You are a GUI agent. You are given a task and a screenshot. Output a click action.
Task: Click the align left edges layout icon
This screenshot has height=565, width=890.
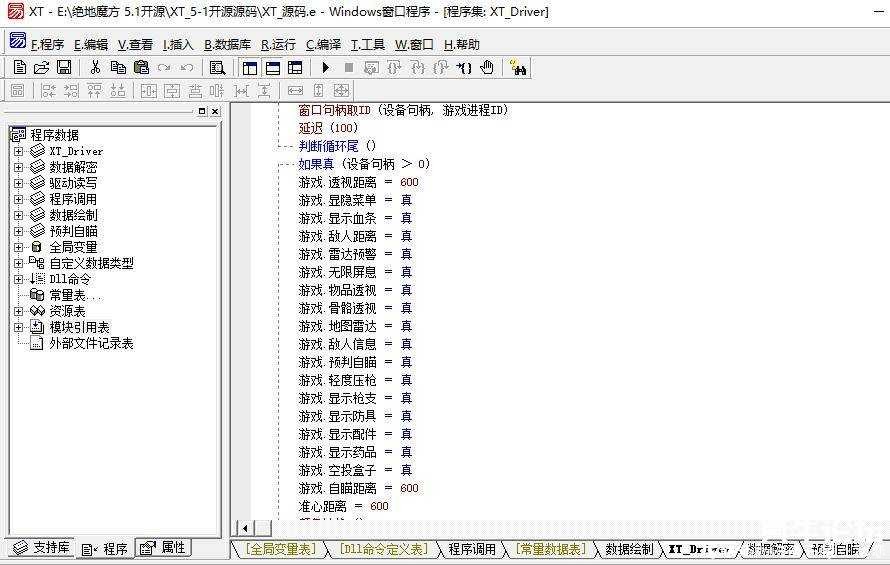coord(48,90)
